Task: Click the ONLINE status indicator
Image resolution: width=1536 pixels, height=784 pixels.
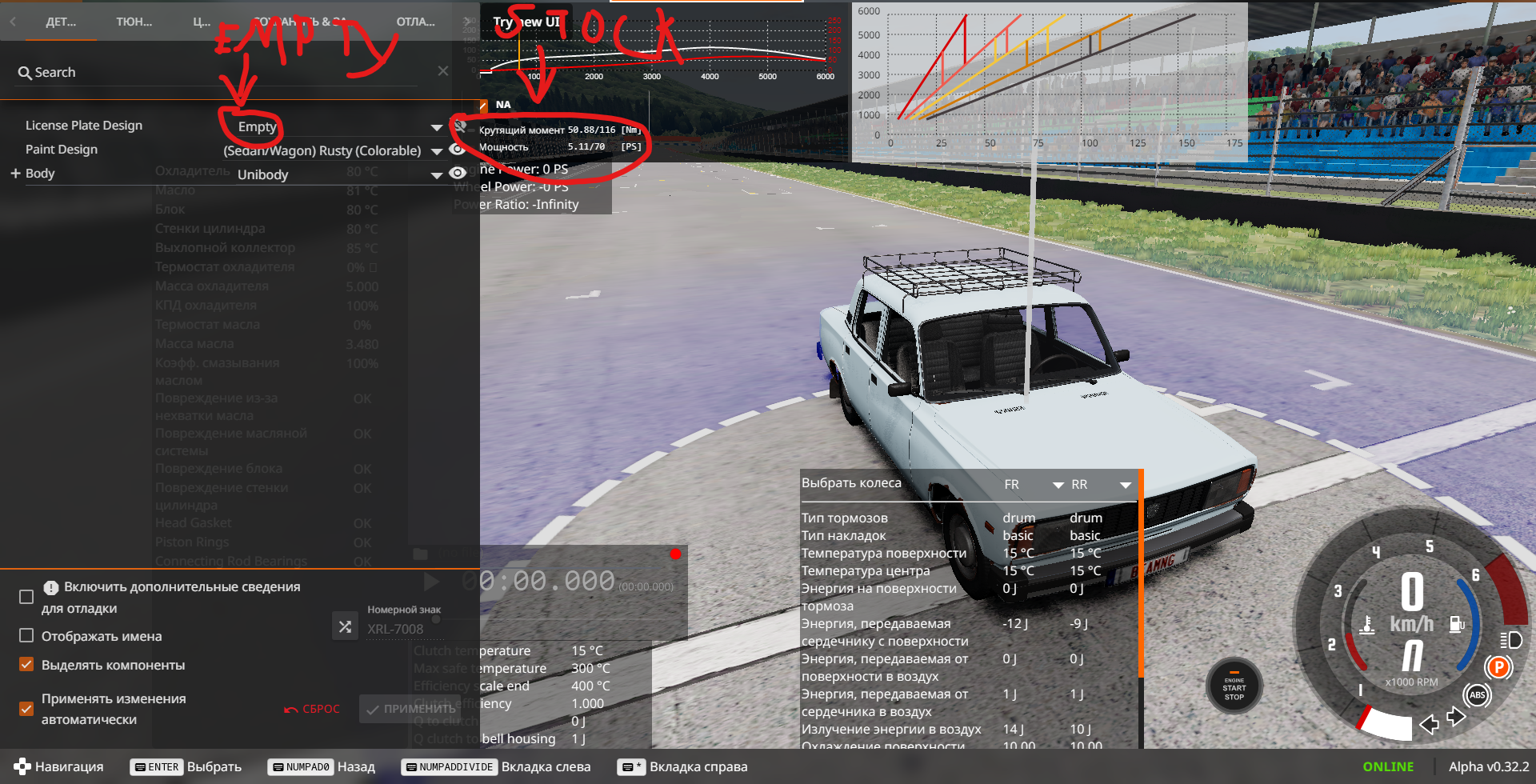Action: pos(1388,766)
